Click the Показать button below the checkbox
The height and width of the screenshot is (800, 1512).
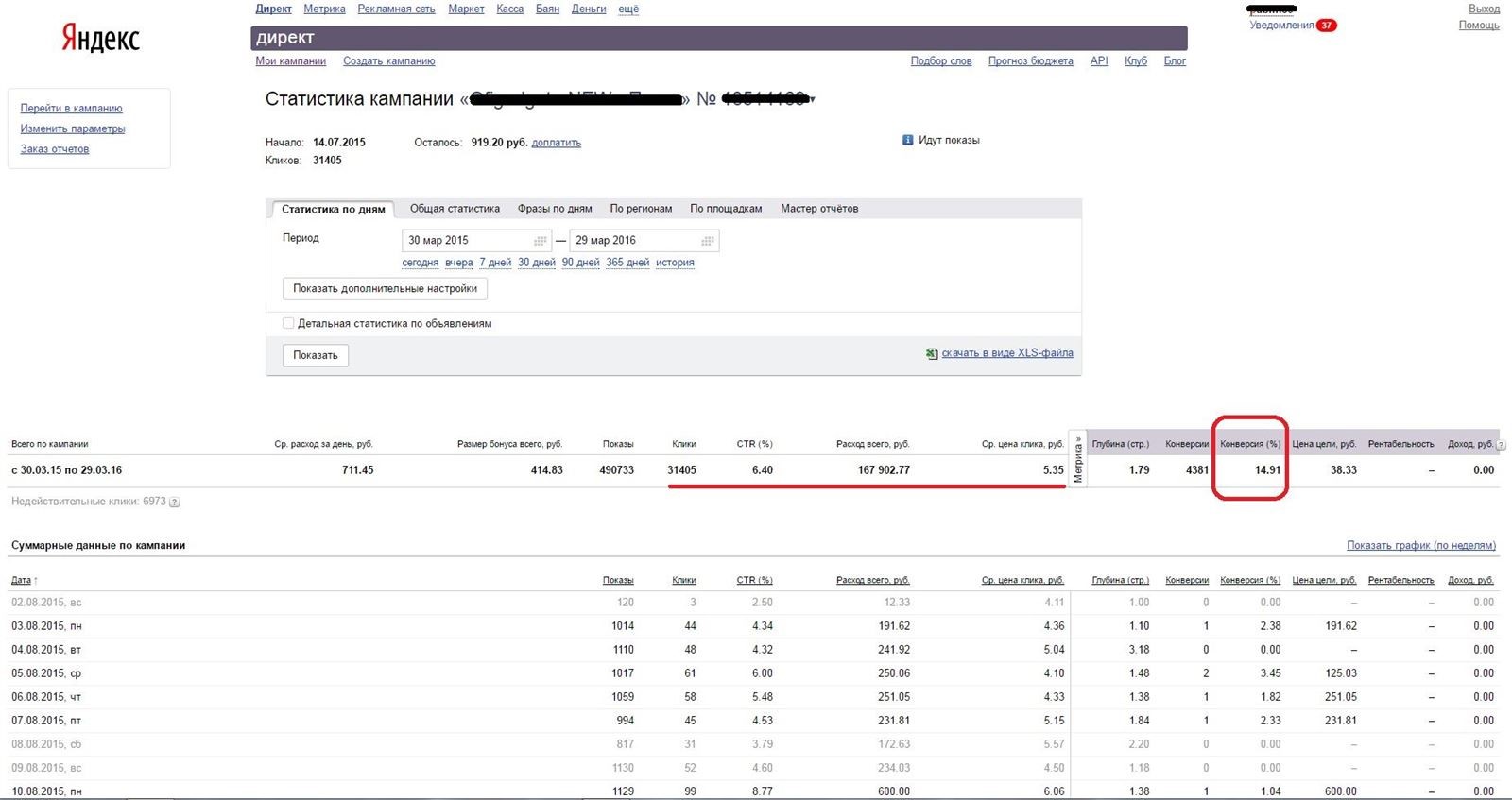pyautogui.click(x=316, y=355)
